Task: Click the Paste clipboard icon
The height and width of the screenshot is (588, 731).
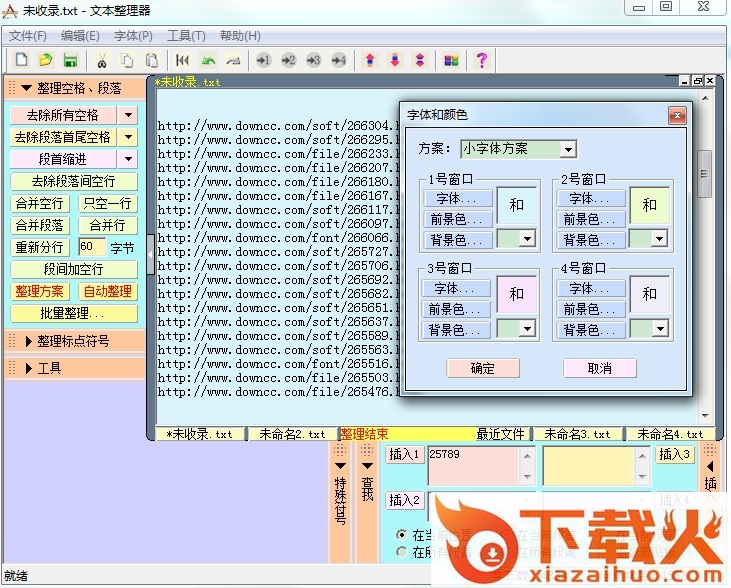Action: tap(152, 61)
